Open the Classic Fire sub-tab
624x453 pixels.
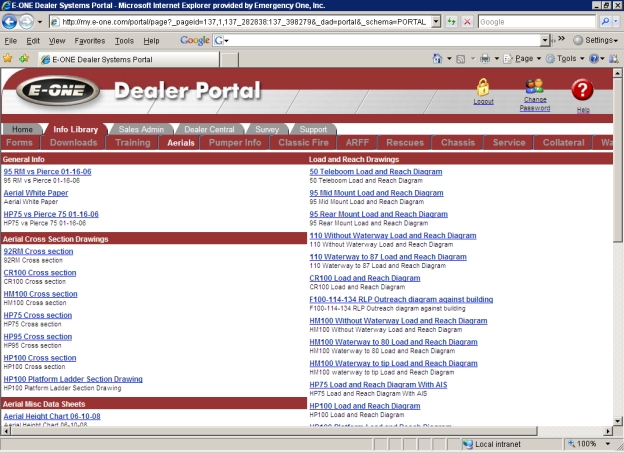pos(303,143)
